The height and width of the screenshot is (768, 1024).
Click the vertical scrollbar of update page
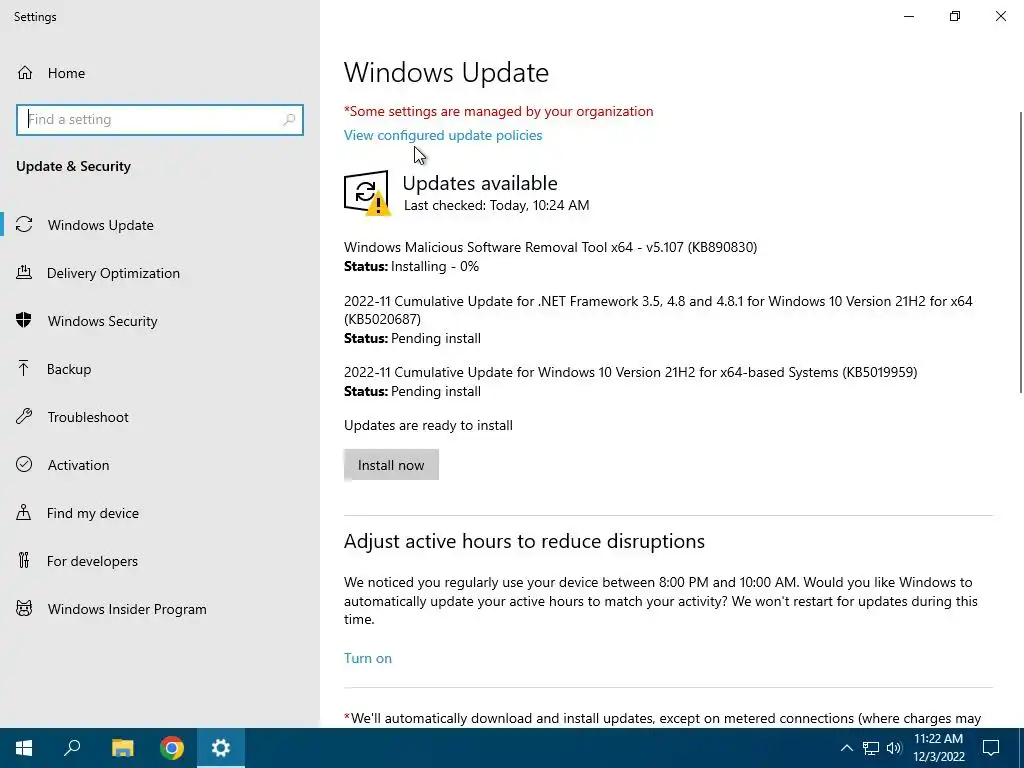1020,252
